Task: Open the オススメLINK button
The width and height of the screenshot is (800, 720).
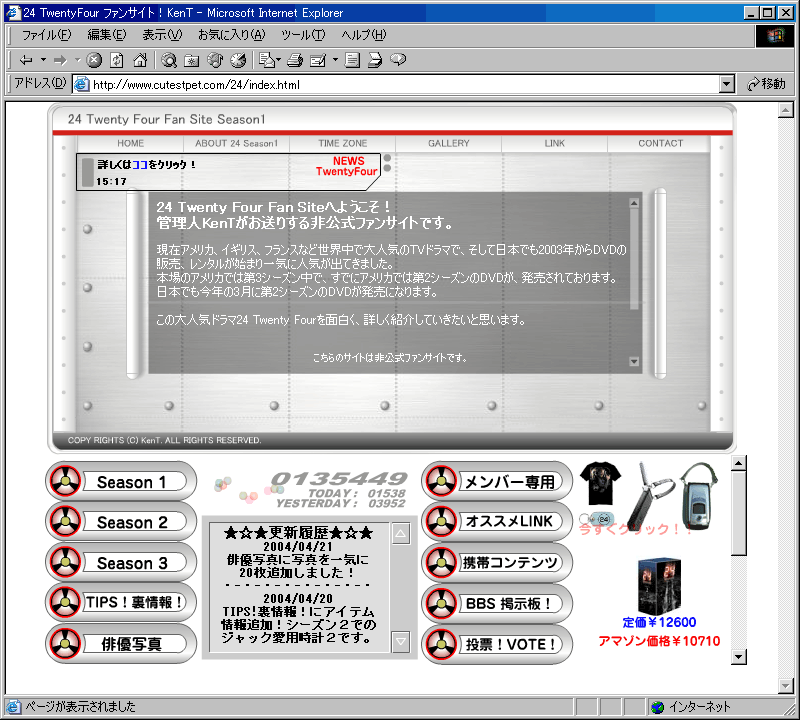Action: coord(497,522)
